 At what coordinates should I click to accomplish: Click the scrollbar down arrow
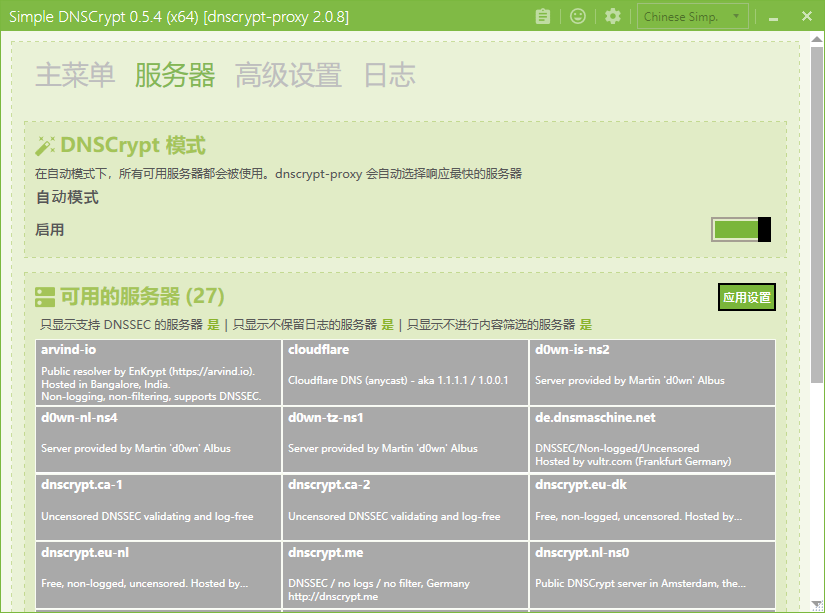817,604
